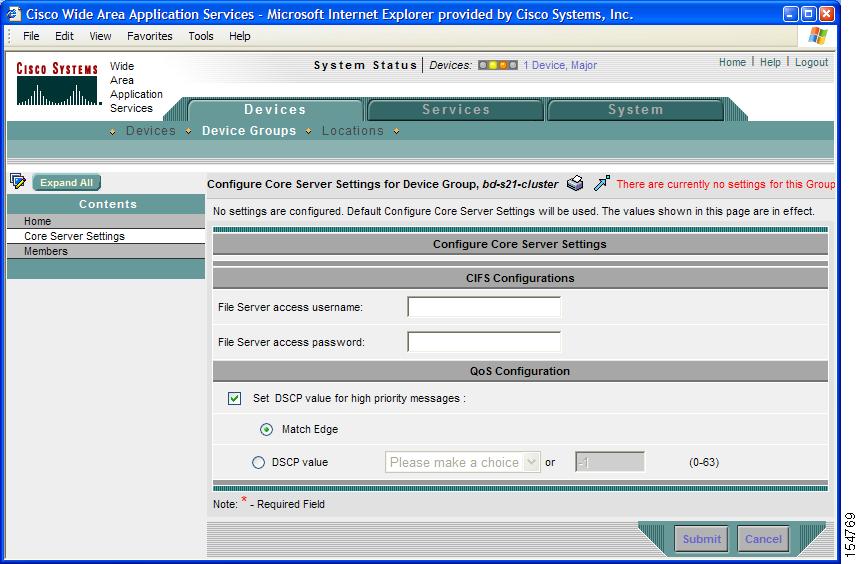The image size is (858, 564).
Task: Click the 'Note: * - Required Field' text
Action: coord(269,503)
